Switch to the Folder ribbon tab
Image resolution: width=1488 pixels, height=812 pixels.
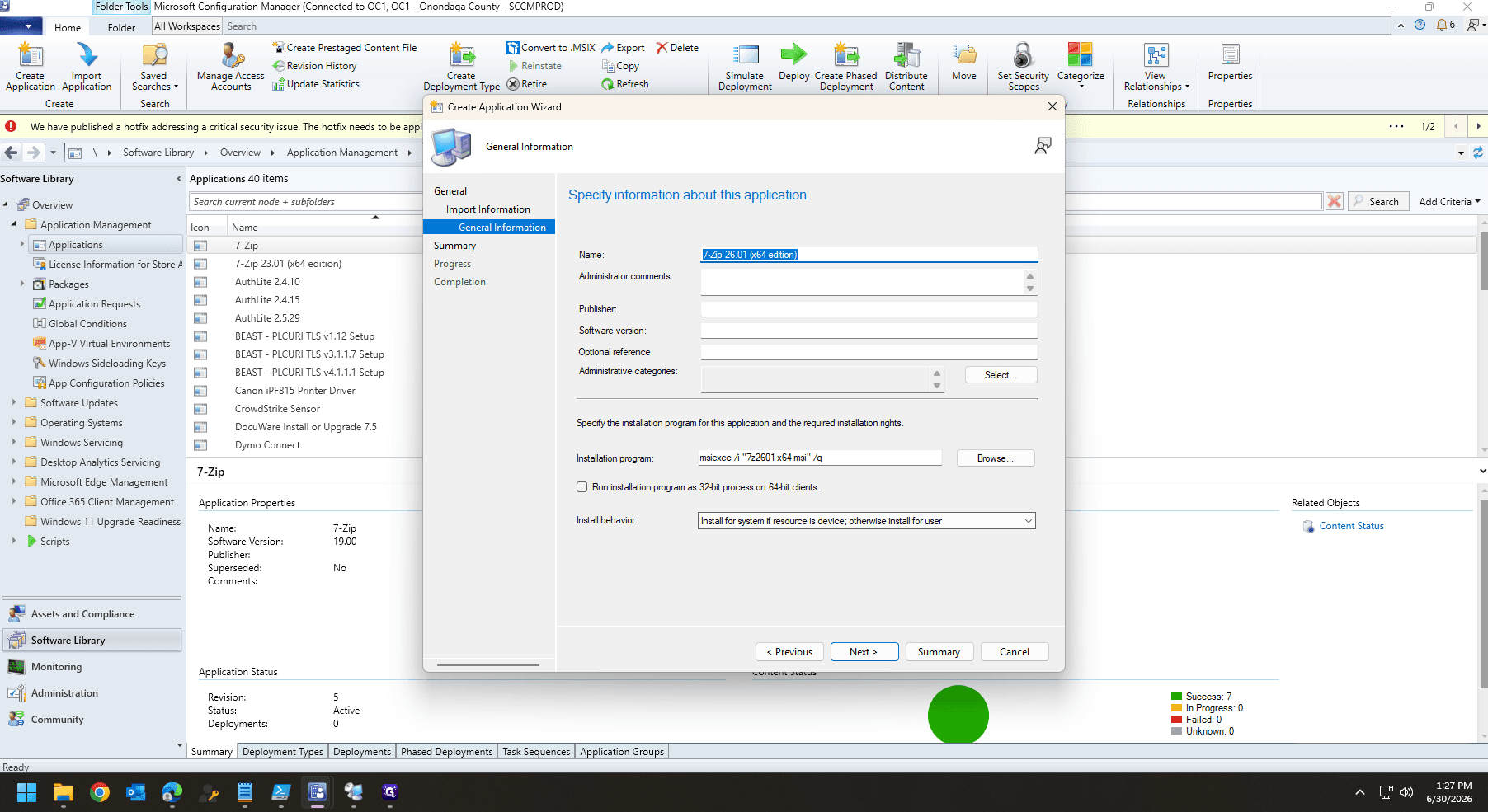(121, 27)
